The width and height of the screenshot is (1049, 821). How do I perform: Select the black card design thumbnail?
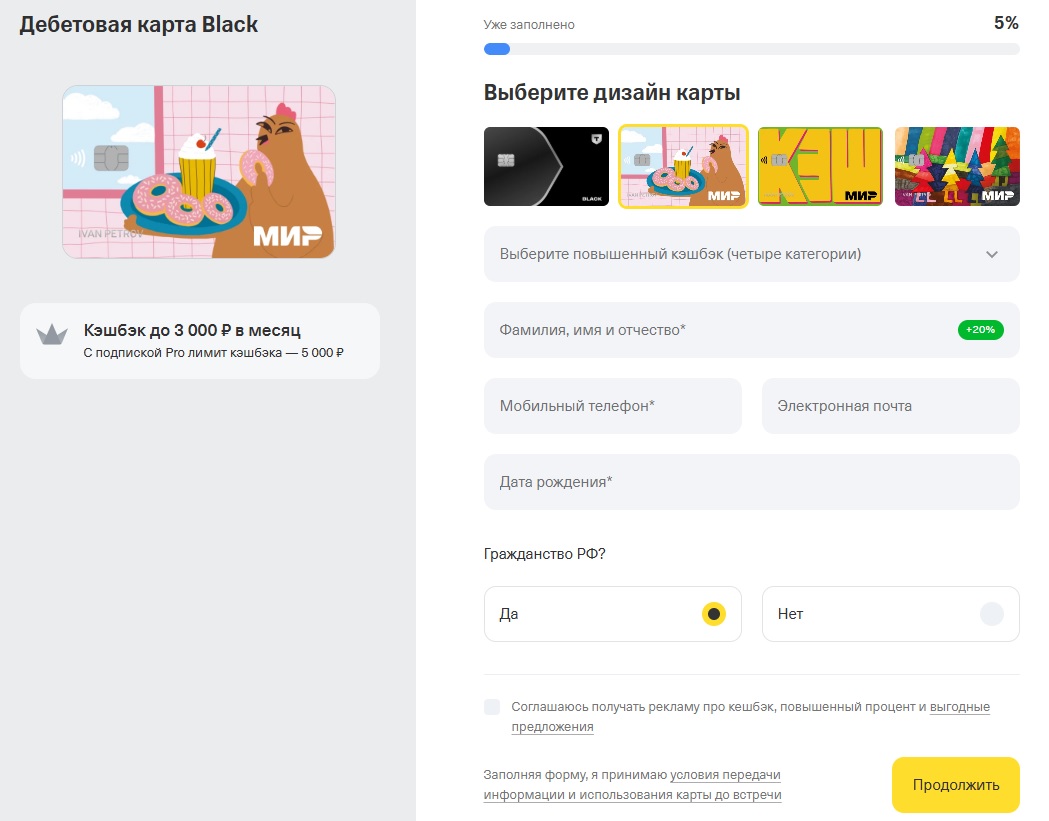pos(546,166)
